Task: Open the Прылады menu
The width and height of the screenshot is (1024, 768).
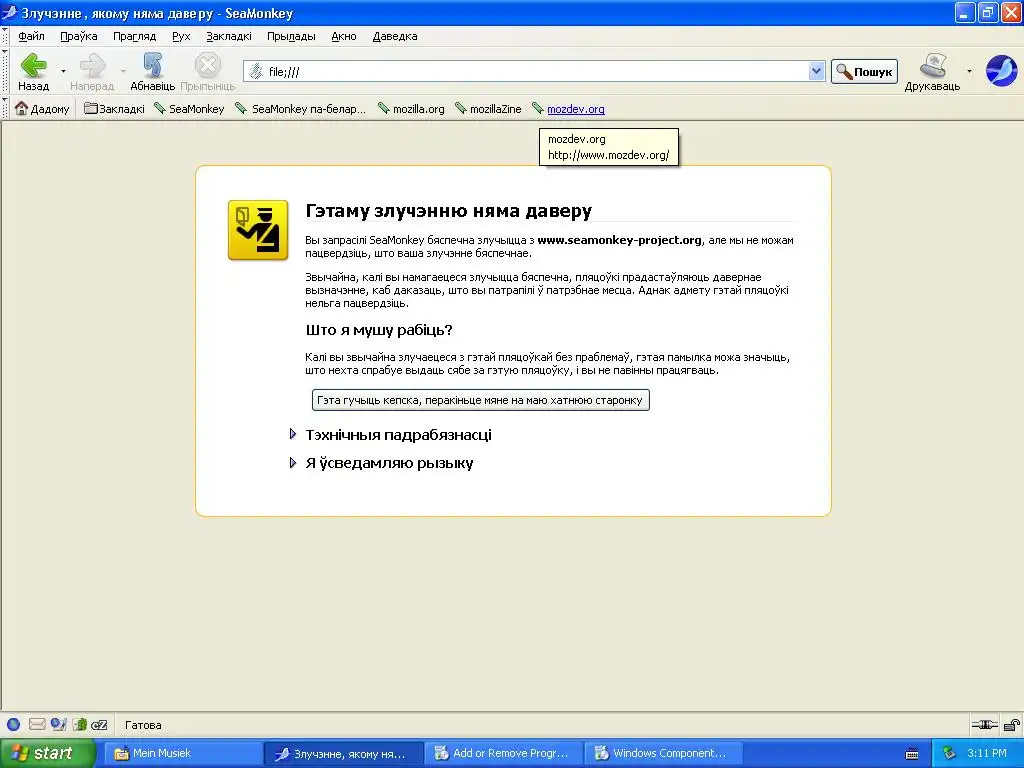Action: [x=291, y=36]
